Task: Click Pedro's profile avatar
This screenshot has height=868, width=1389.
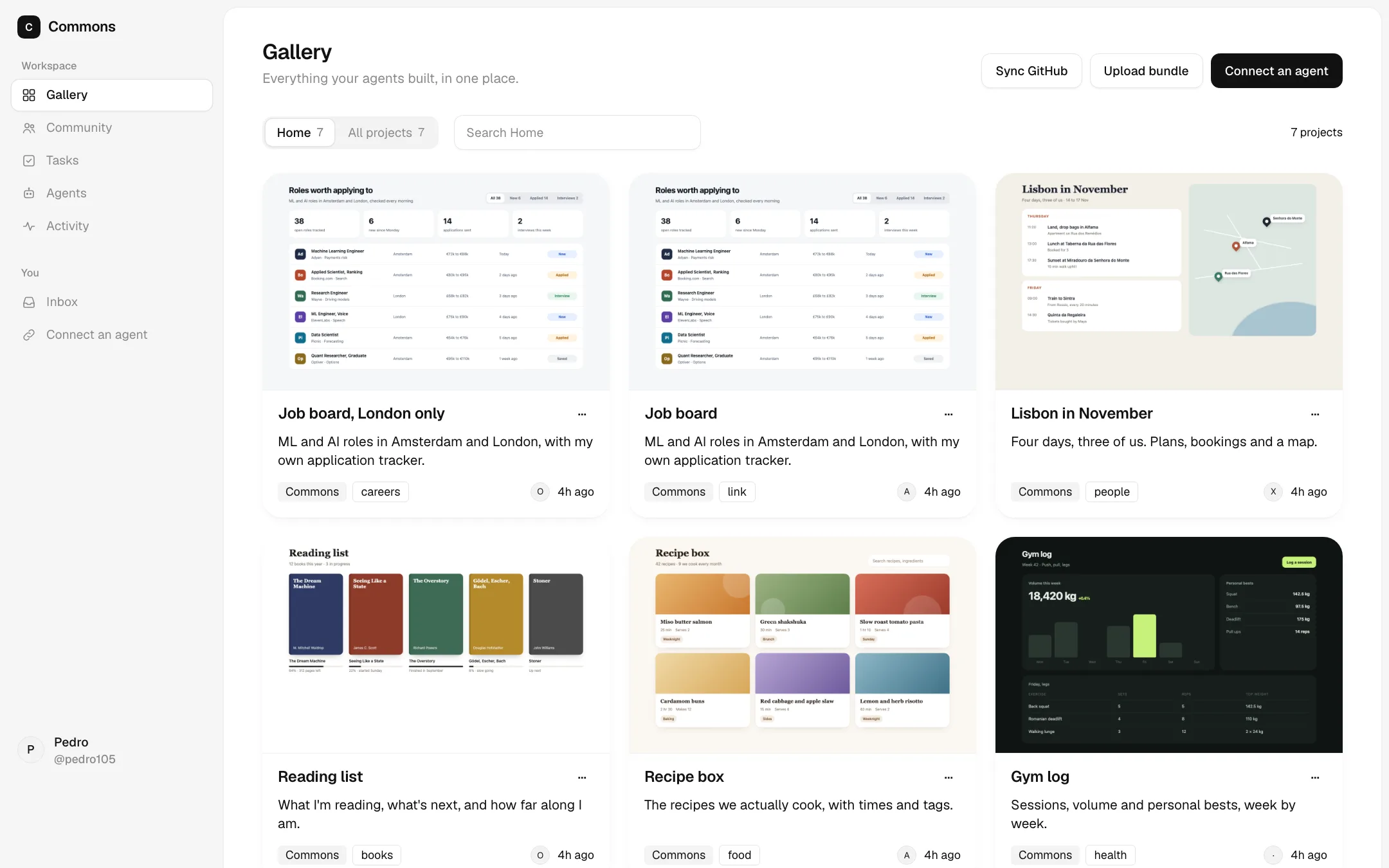Action: [x=31, y=750]
